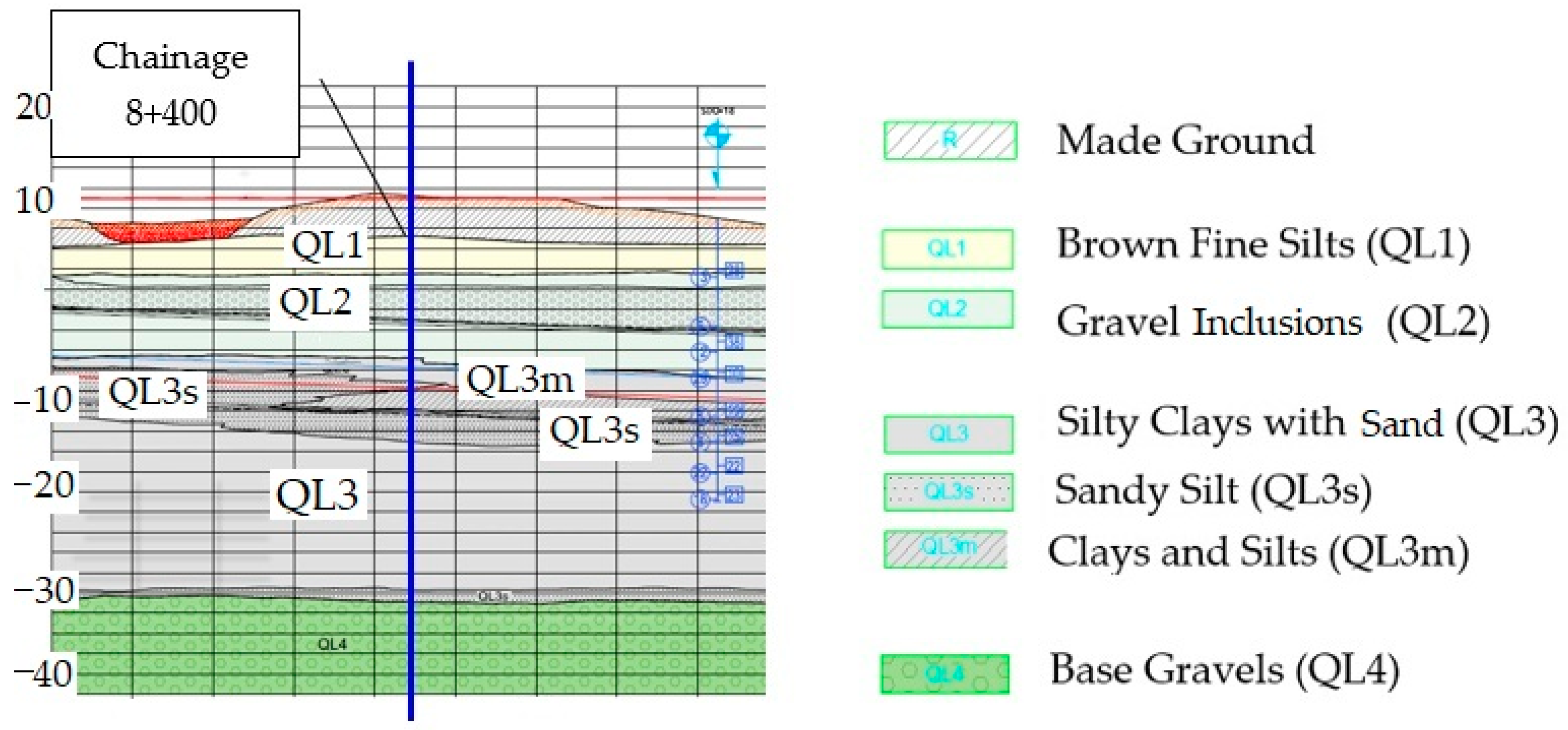This screenshot has width=1568, height=730.
Task: Select the QL2 label on the cross-section
Action: pos(316,302)
